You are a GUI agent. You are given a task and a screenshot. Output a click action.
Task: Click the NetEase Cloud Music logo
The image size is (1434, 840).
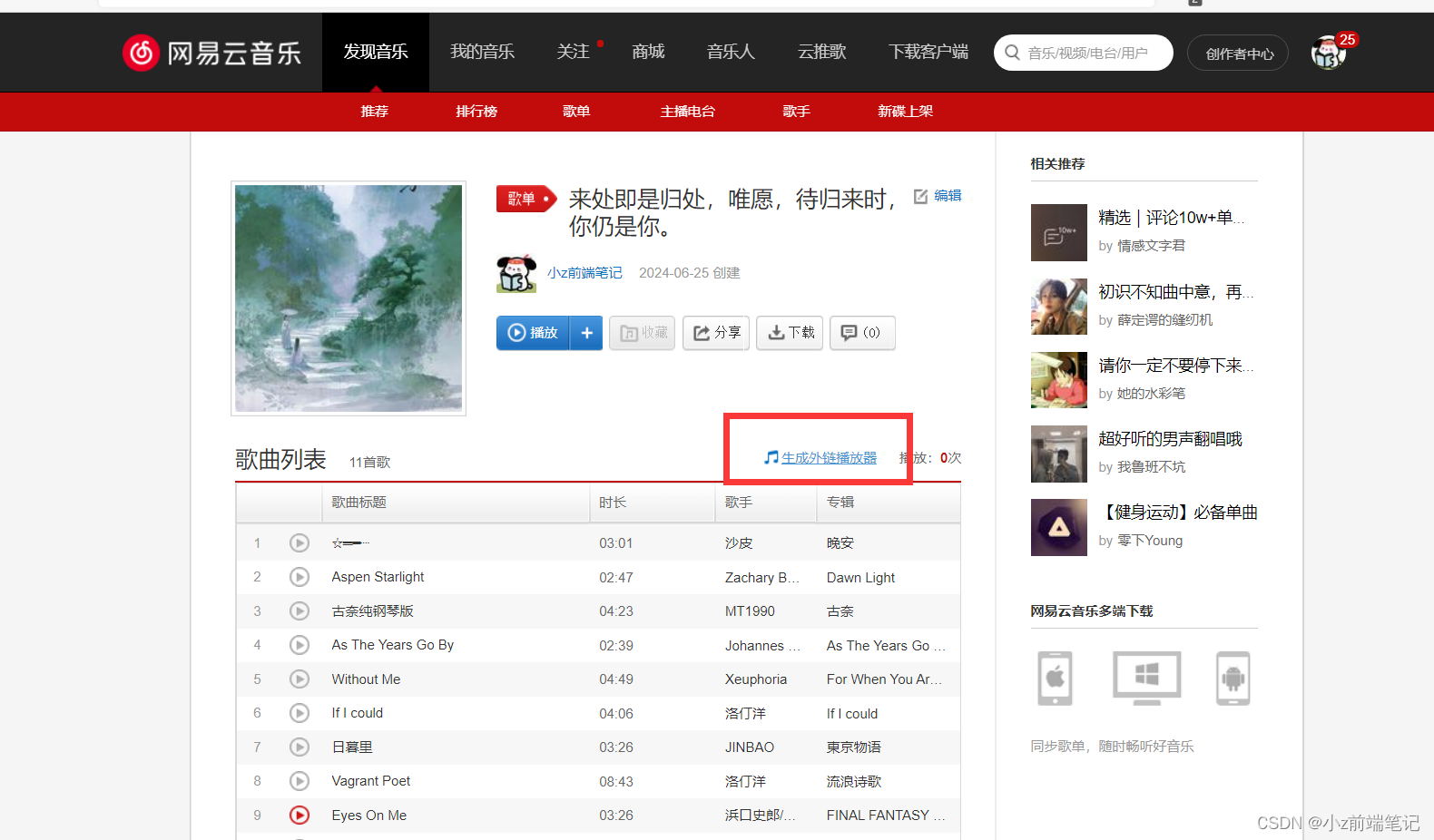[x=211, y=53]
